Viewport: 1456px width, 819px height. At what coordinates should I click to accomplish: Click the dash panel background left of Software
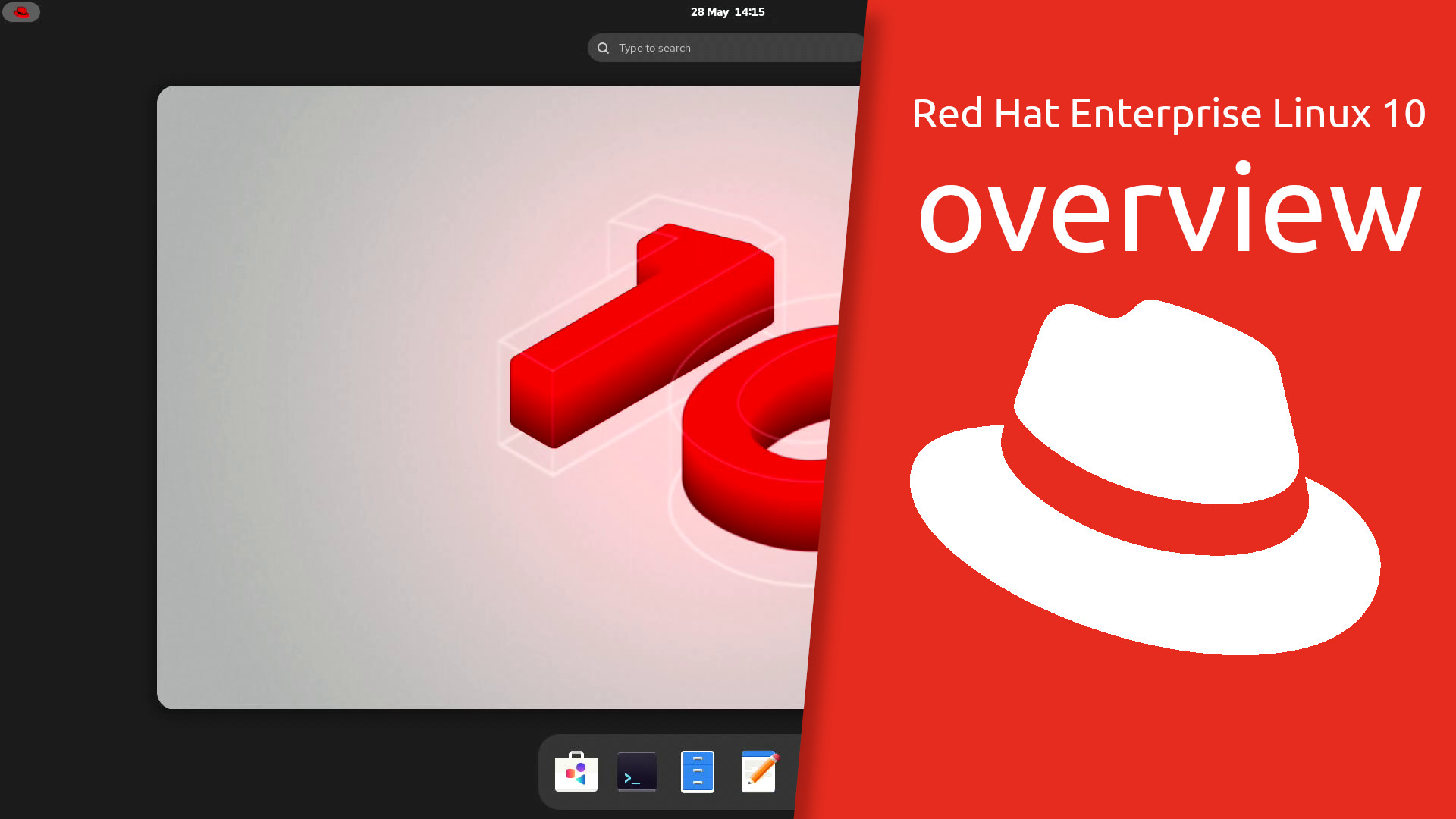[546, 771]
